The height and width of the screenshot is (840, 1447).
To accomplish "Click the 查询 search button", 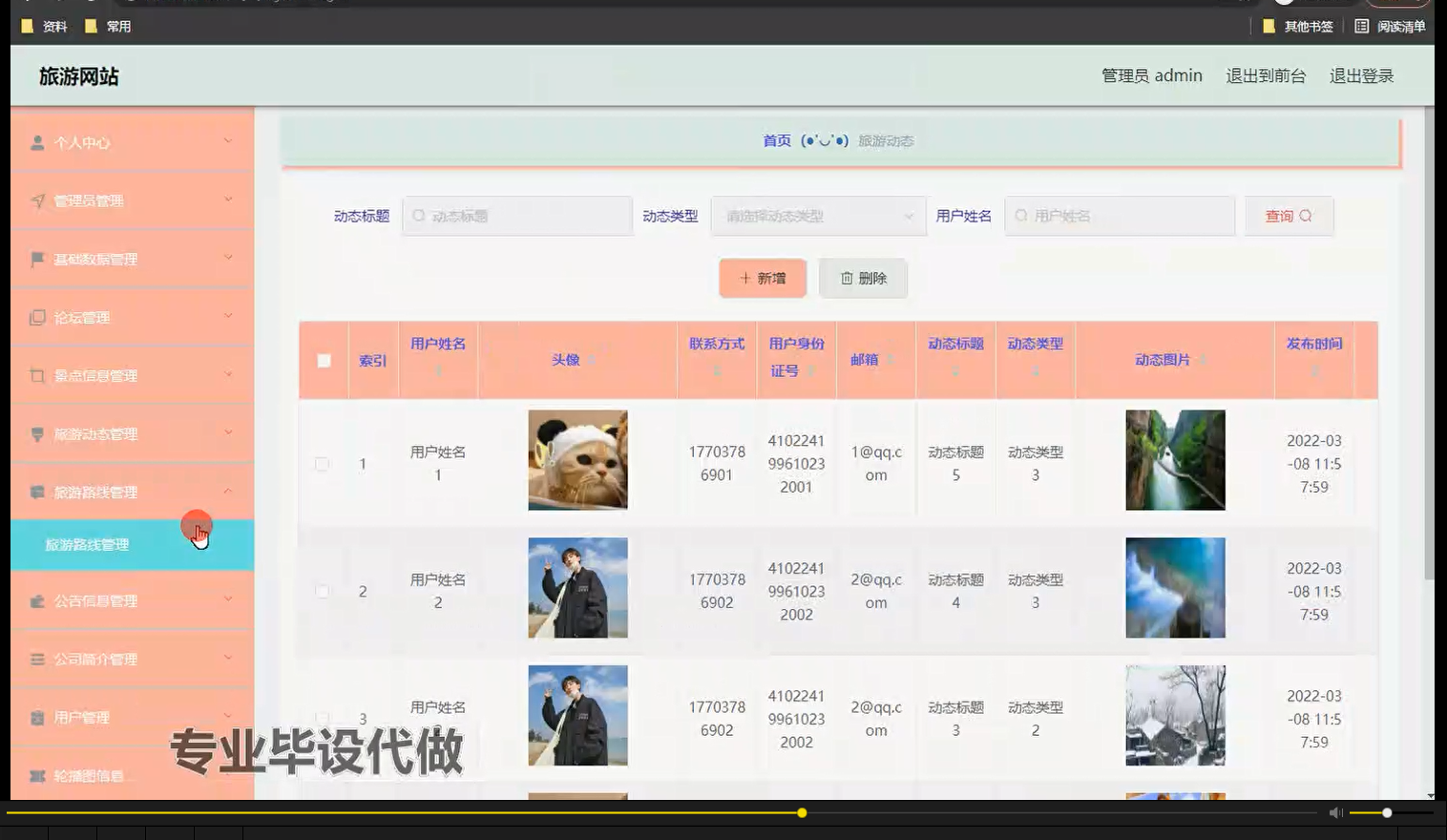I will pyautogui.click(x=1288, y=216).
